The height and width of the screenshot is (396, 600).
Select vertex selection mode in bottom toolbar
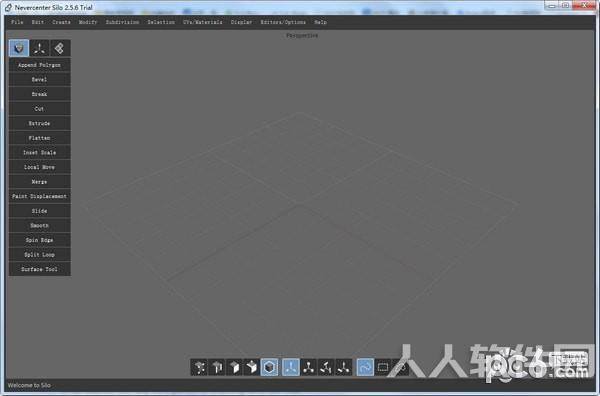point(199,367)
